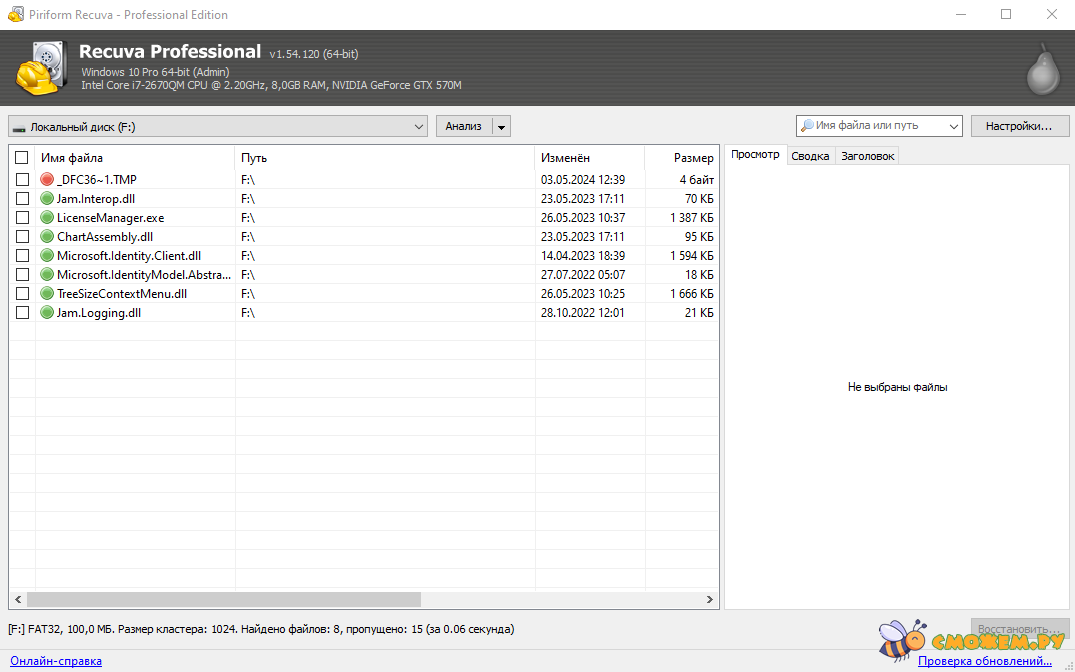
Task: Sort by the Изменён column header
Action: click(590, 158)
